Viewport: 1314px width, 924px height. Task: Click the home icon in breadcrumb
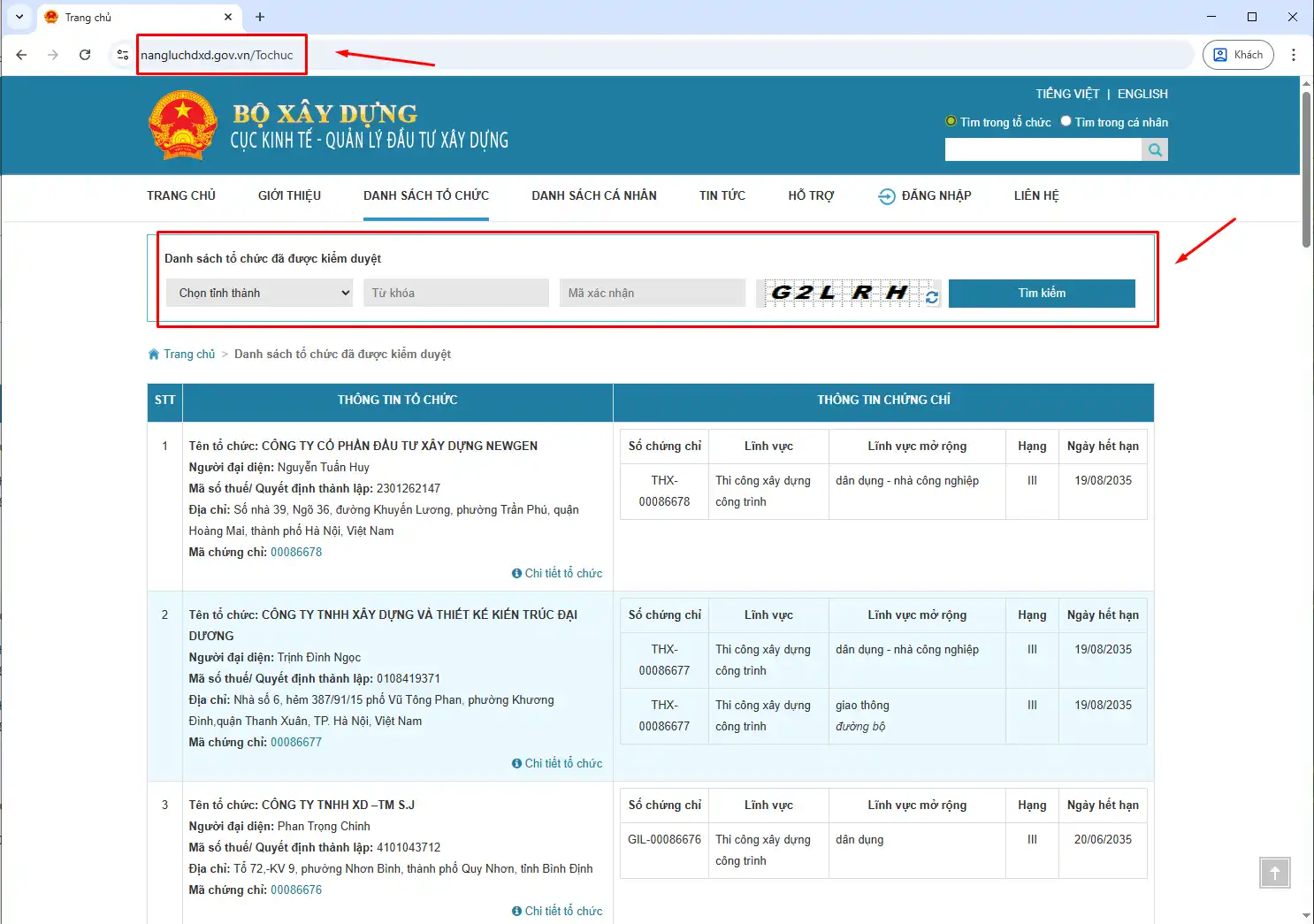pos(154,355)
